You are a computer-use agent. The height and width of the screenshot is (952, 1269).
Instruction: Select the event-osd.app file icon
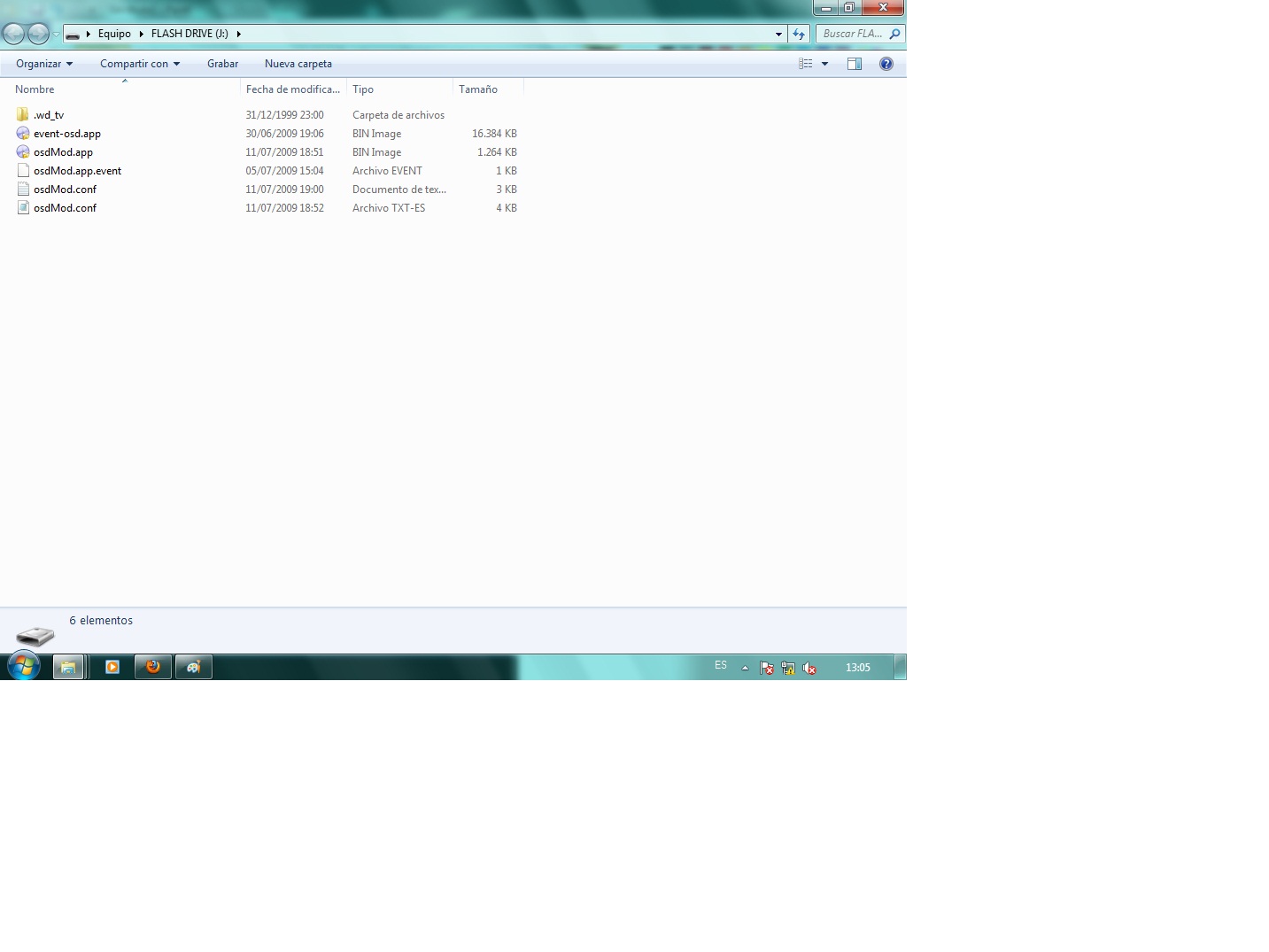23,134
